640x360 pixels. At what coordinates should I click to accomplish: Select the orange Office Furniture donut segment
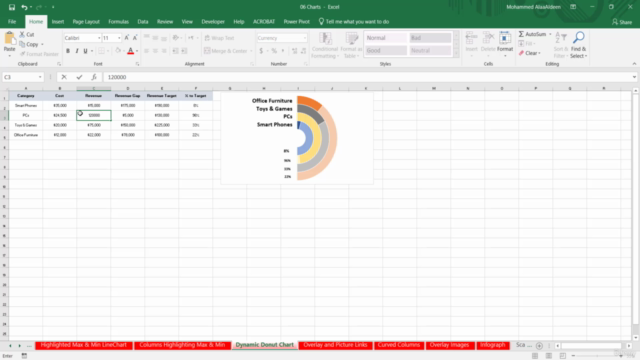click(310, 102)
